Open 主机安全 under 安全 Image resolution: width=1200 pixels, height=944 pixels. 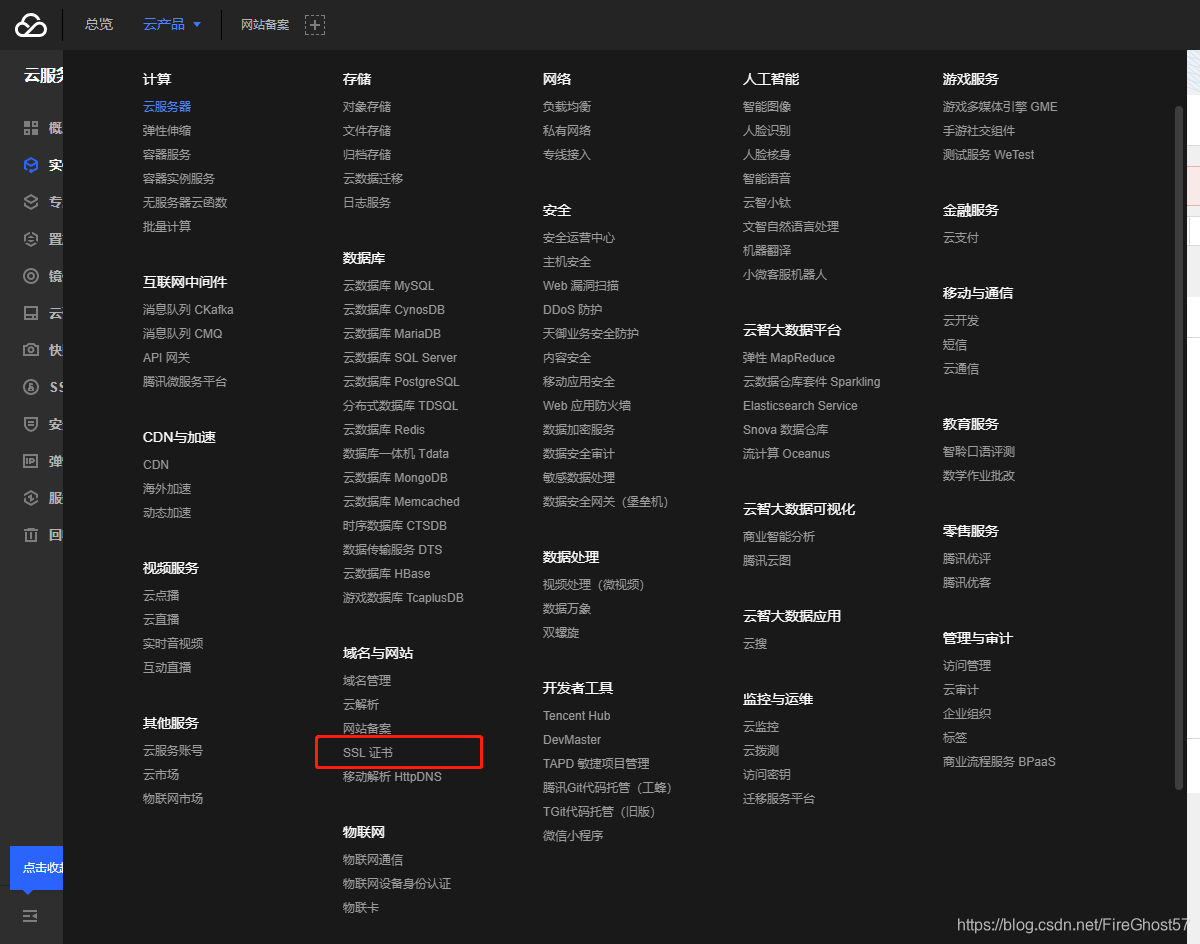pos(567,261)
